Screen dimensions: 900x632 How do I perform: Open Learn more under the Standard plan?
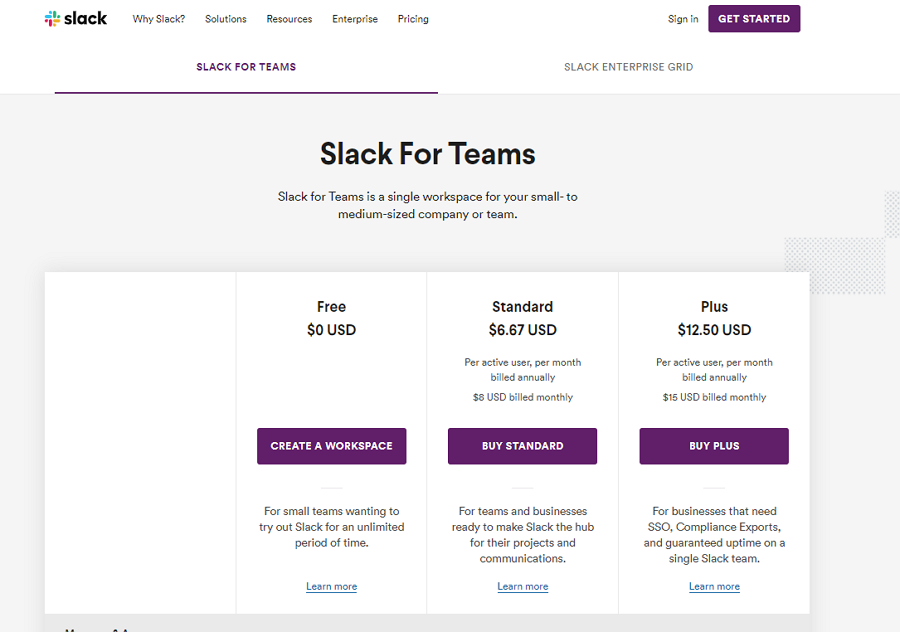(523, 587)
